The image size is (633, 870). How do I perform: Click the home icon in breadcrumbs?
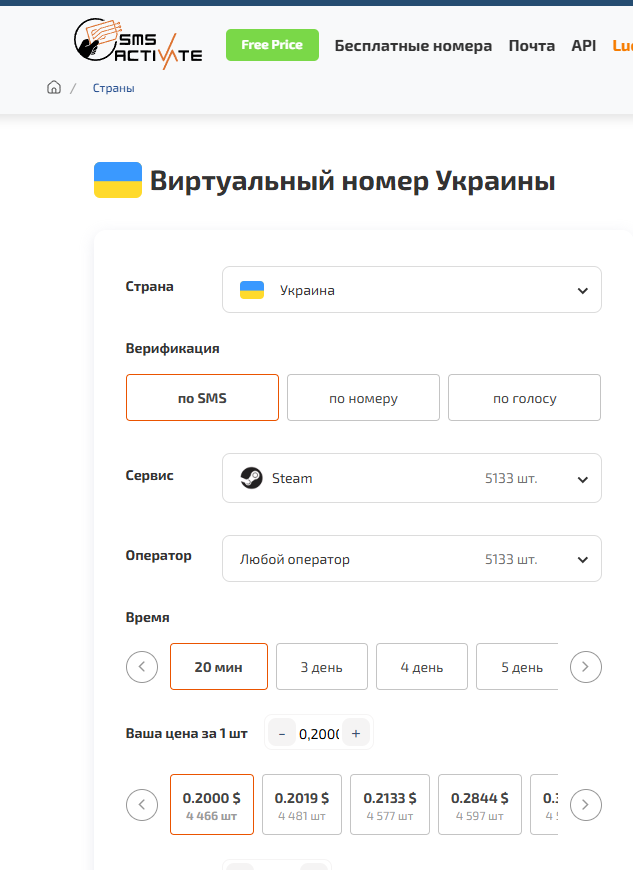54,88
